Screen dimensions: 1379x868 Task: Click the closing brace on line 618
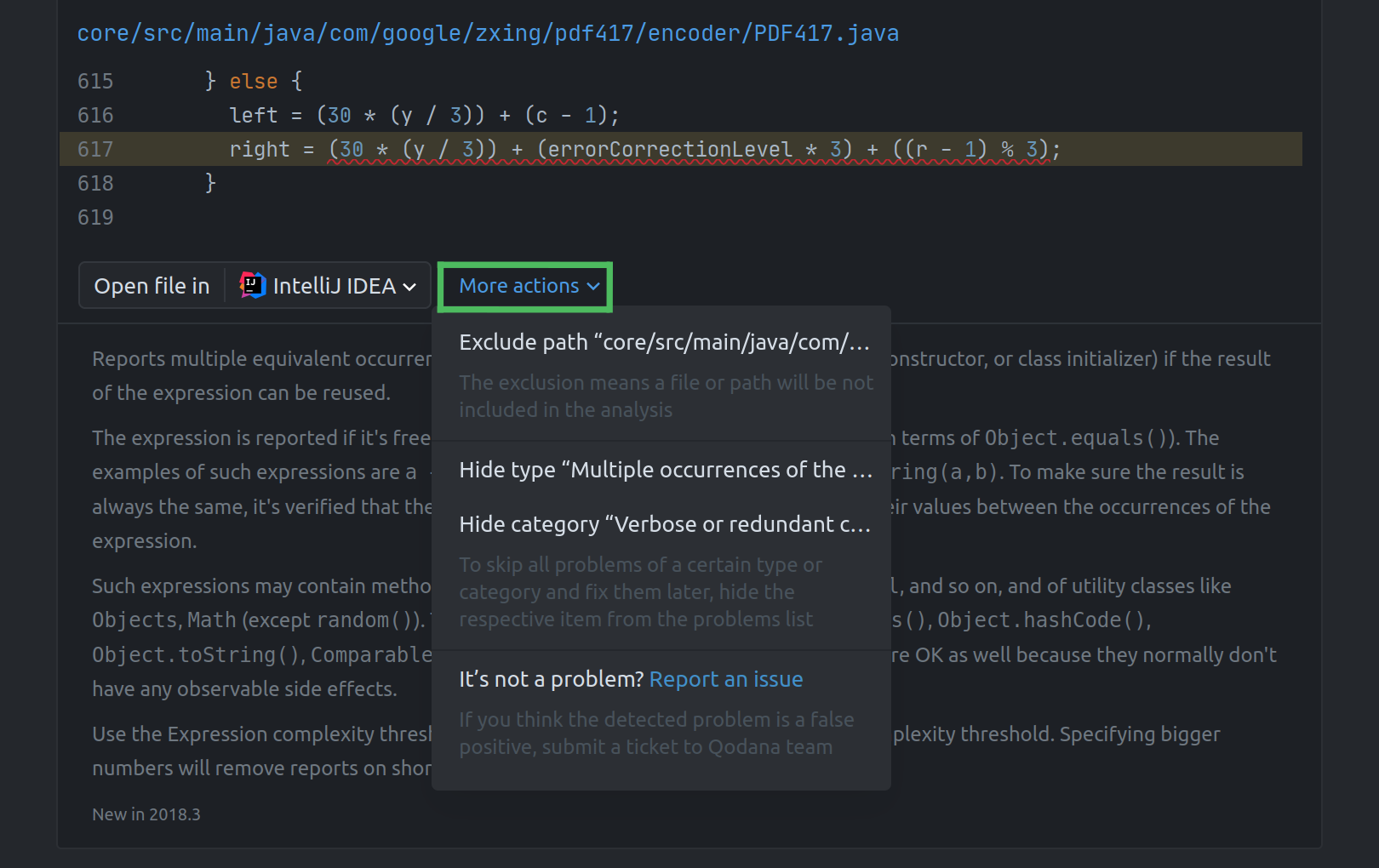(211, 182)
